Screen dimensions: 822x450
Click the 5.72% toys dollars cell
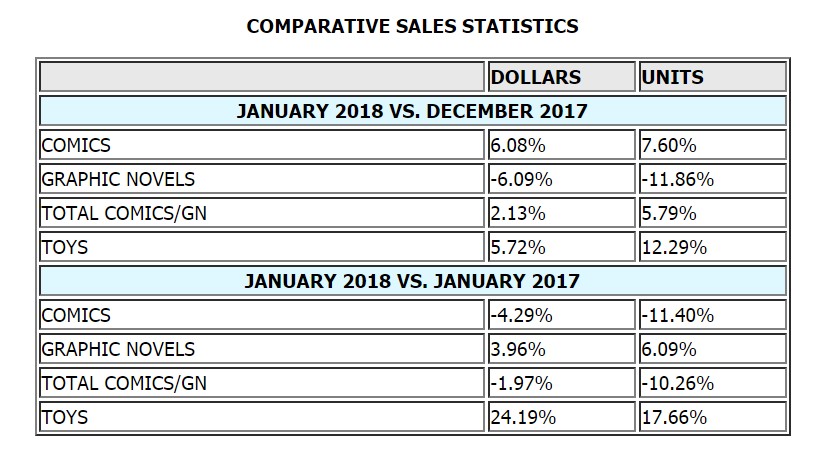(561, 247)
